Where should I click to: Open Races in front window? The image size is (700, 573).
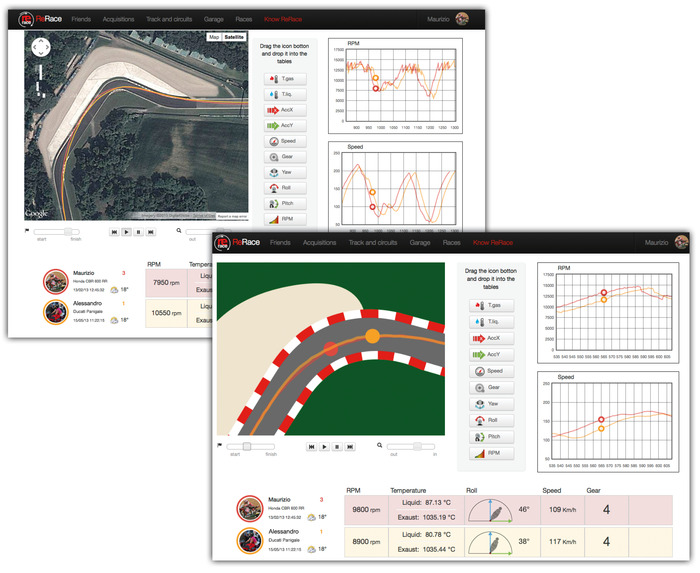[x=451, y=242]
